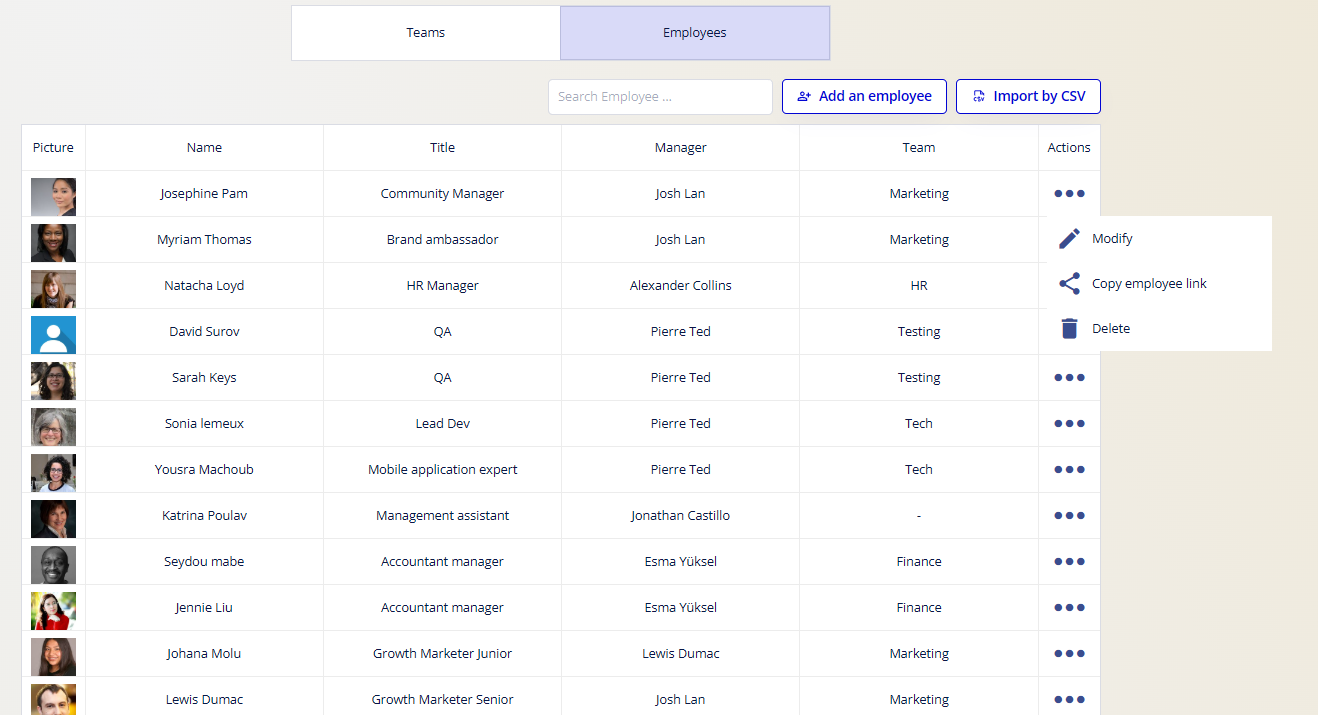Open actions menu for Seydou mabe

pos(1069,562)
